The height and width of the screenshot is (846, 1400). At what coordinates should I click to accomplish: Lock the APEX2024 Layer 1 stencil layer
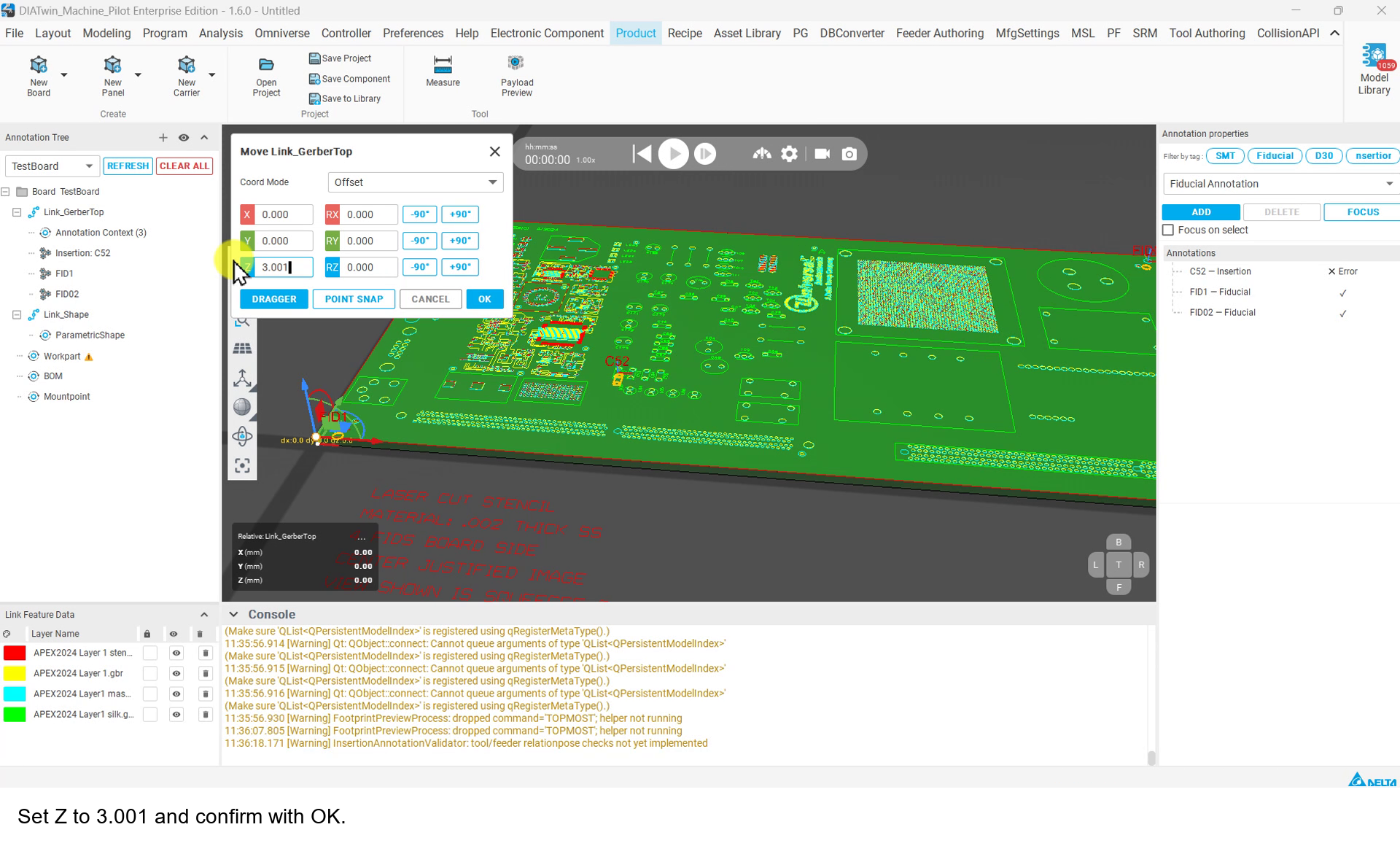click(x=149, y=653)
